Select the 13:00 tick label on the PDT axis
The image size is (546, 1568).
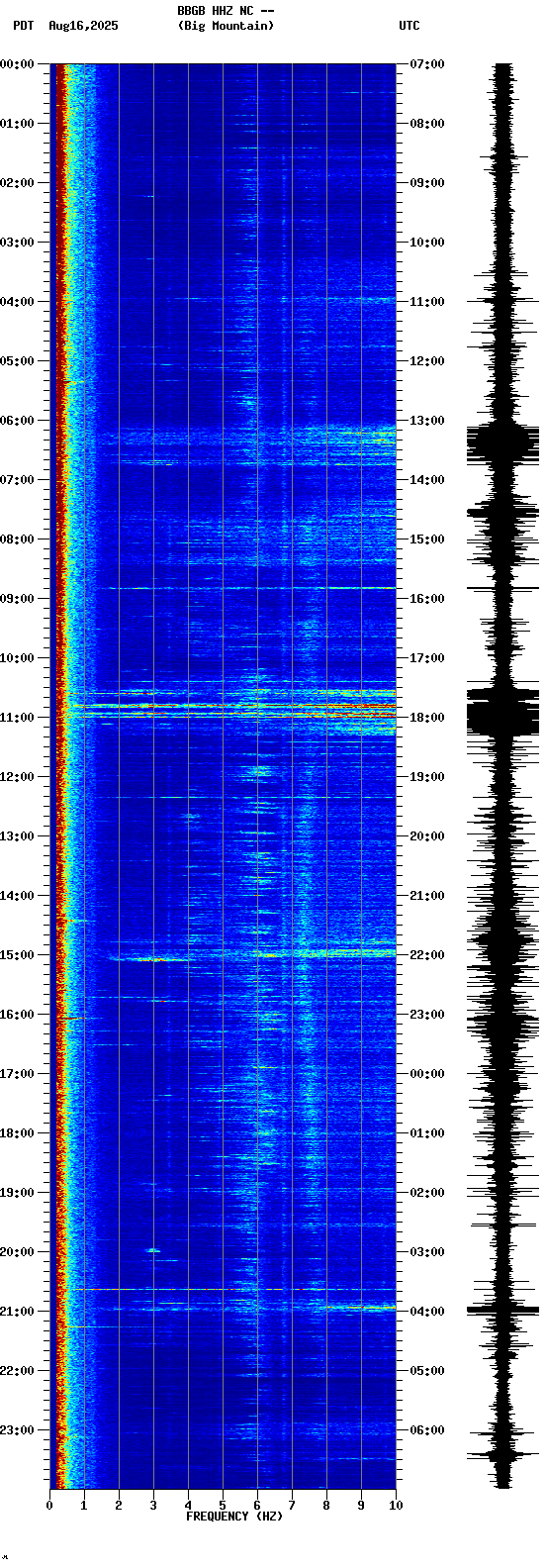coord(17,836)
